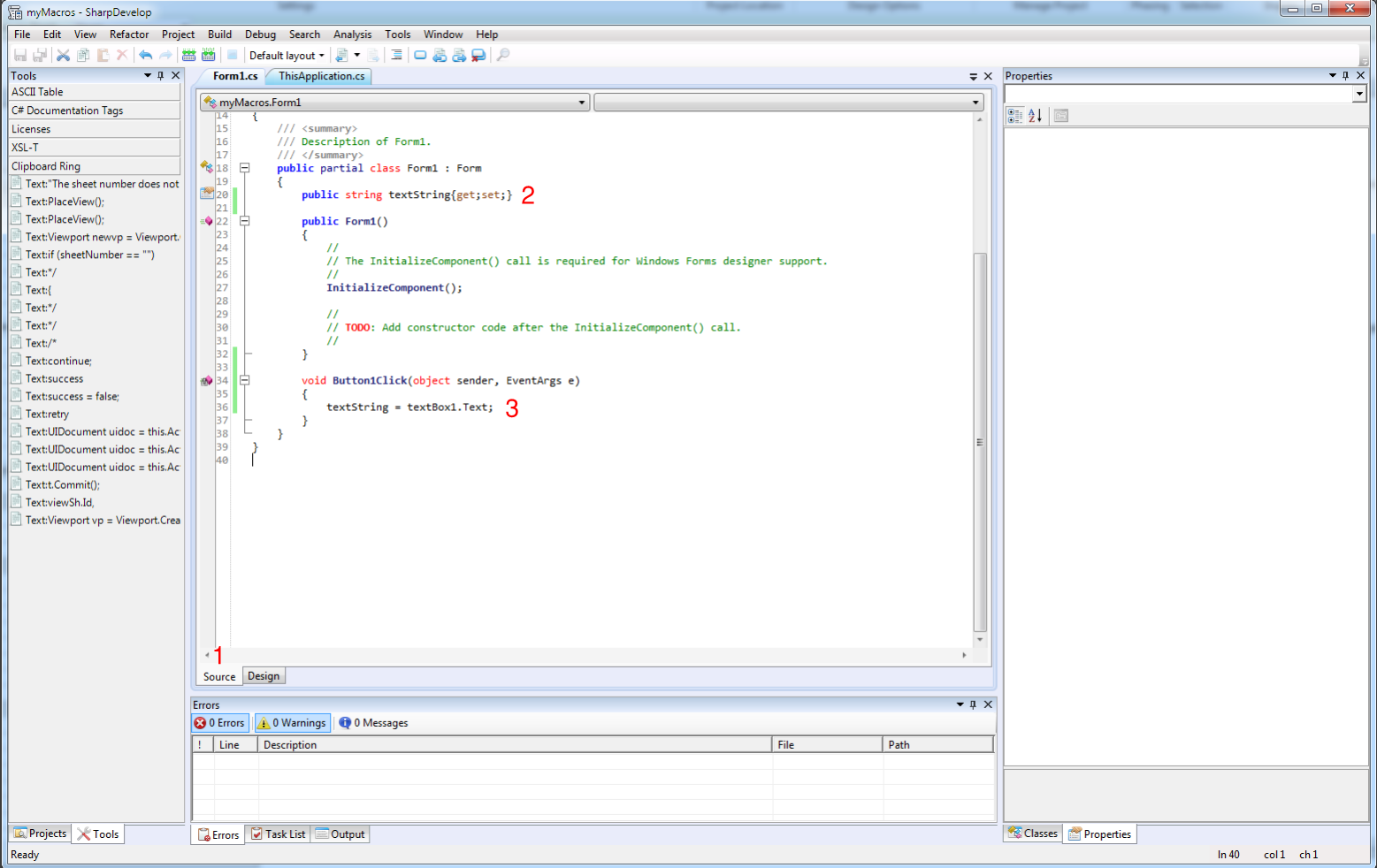Viewport: 1377px width, 868px height.
Task: Click the Save All toolbar icon
Action: pos(39,54)
